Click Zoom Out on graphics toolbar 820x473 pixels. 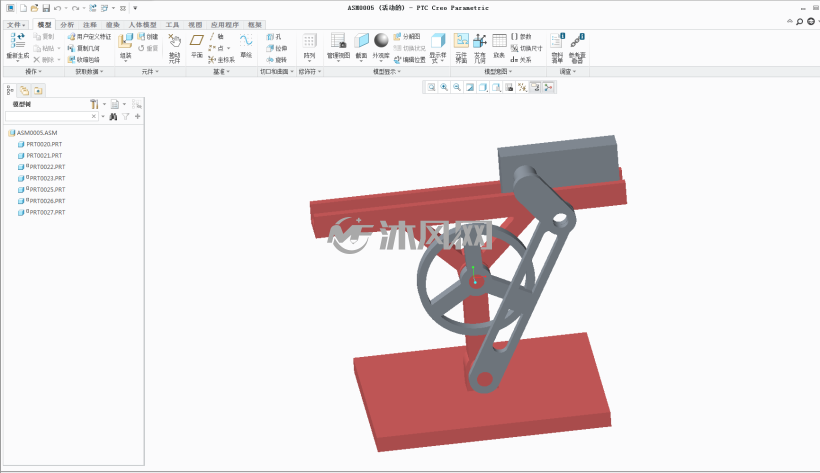pyautogui.click(x=457, y=87)
